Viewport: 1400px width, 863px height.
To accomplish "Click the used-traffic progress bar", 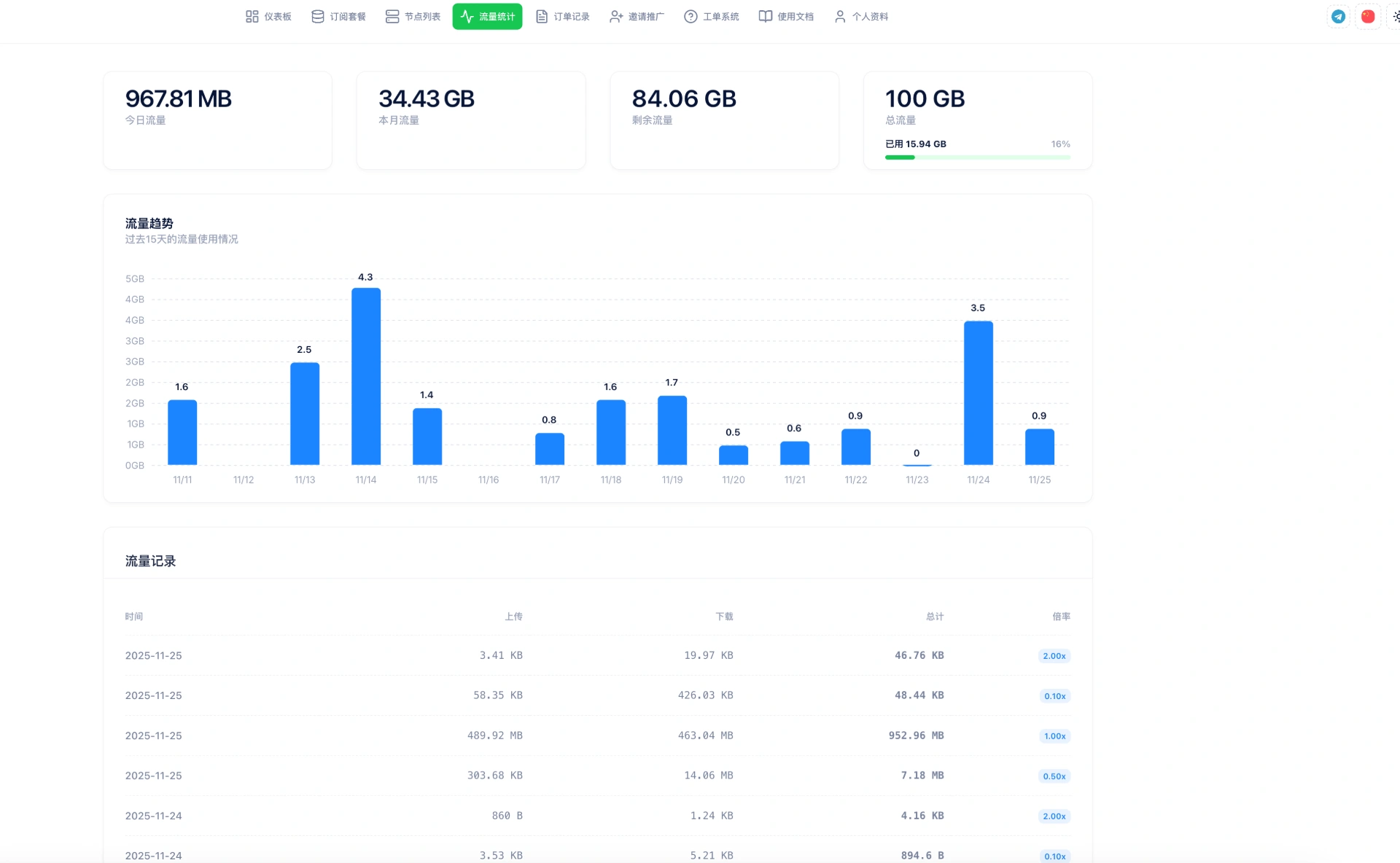I will coord(977,157).
